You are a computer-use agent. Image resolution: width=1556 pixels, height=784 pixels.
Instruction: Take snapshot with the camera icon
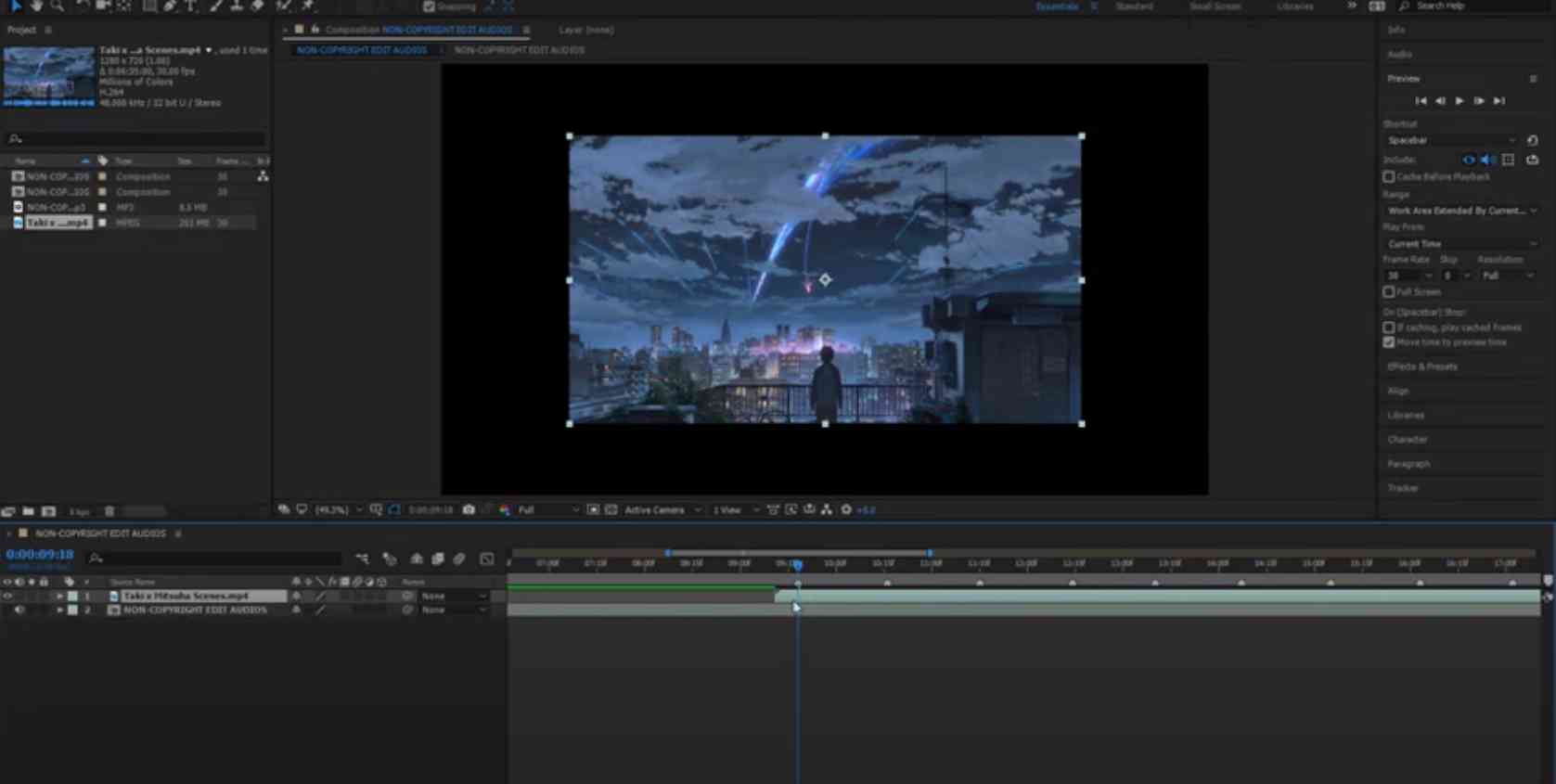[469, 509]
